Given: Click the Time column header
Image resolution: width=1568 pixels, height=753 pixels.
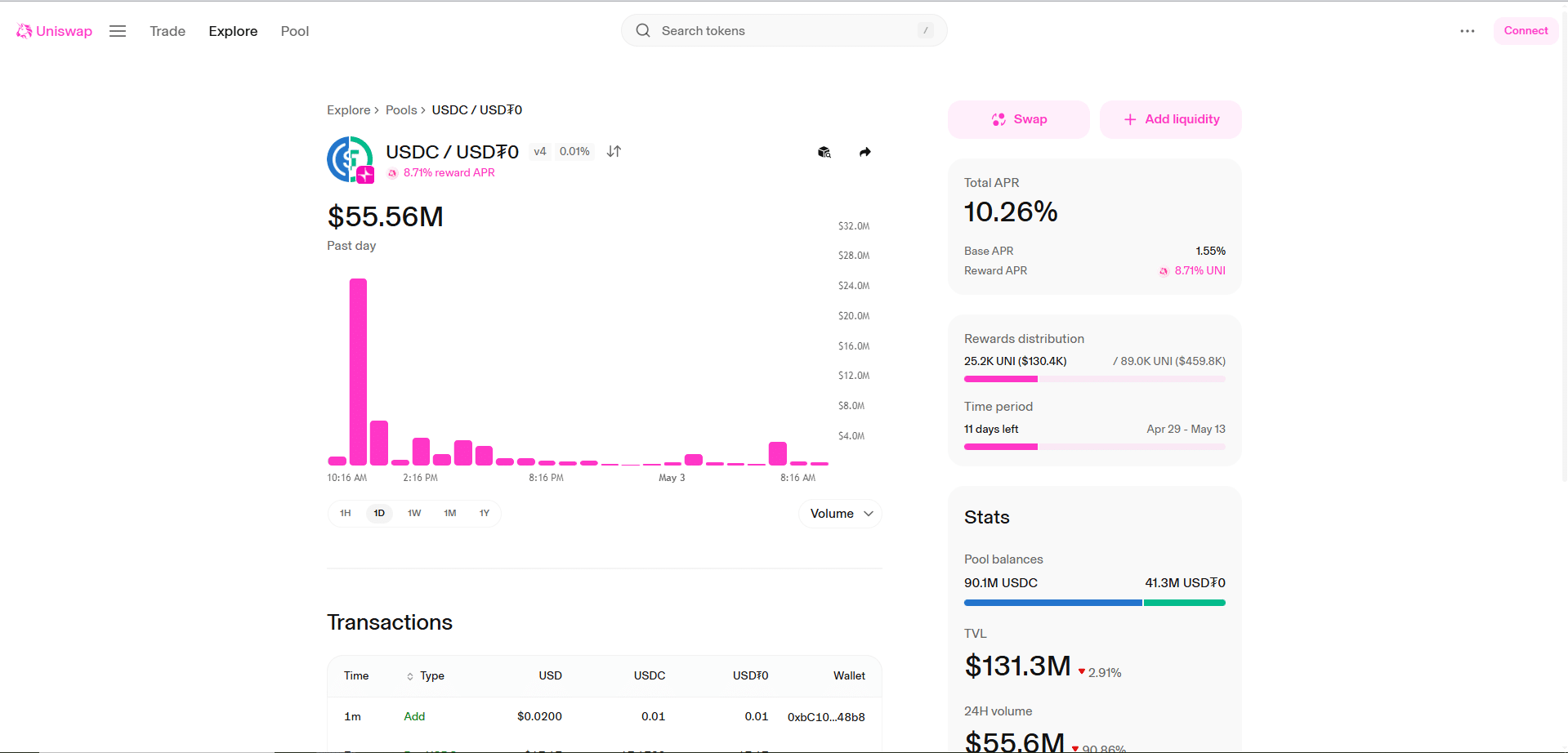Looking at the screenshot, I should point(356,675).
